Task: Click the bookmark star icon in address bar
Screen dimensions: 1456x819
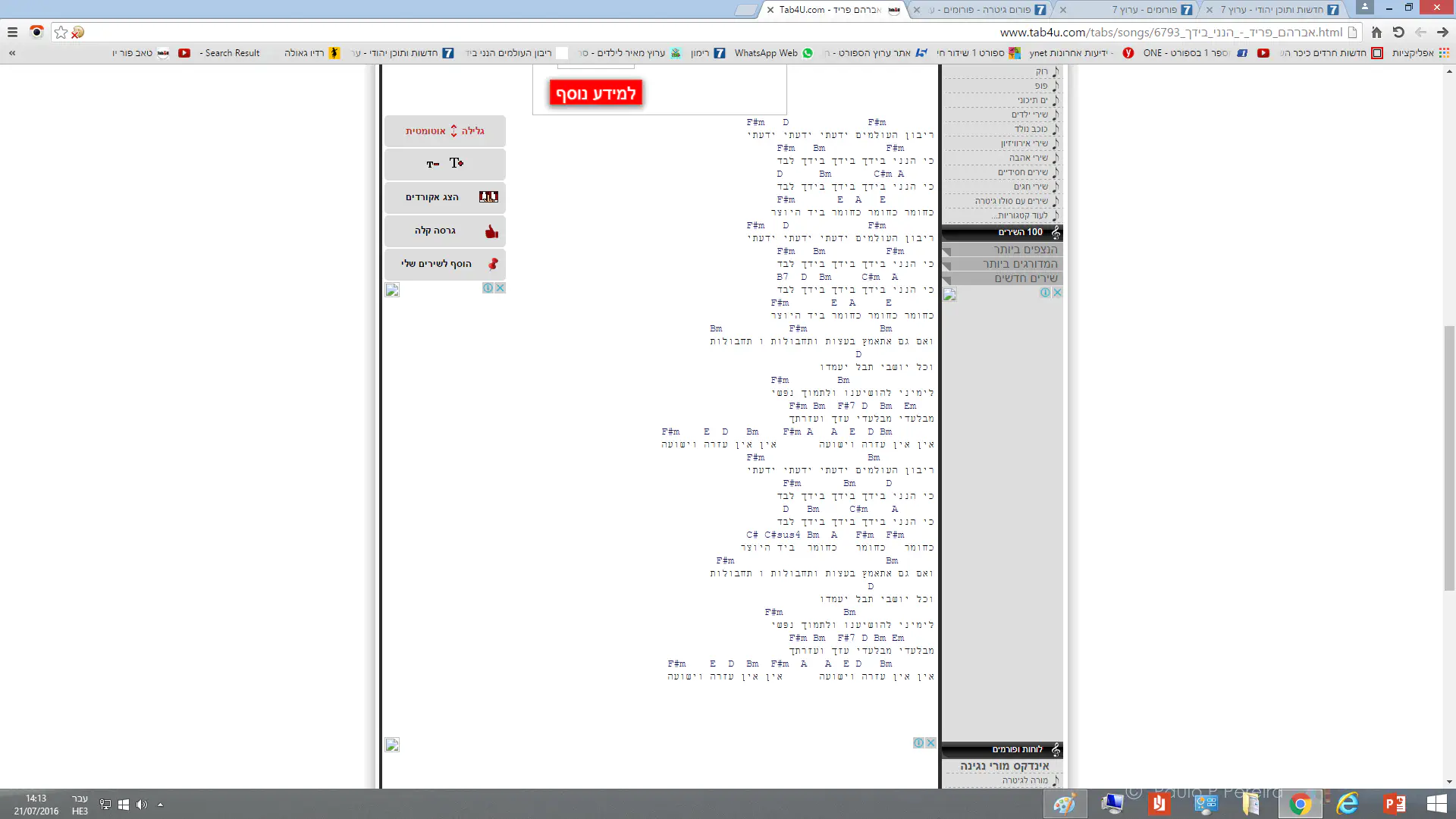Action: point(61,33)
